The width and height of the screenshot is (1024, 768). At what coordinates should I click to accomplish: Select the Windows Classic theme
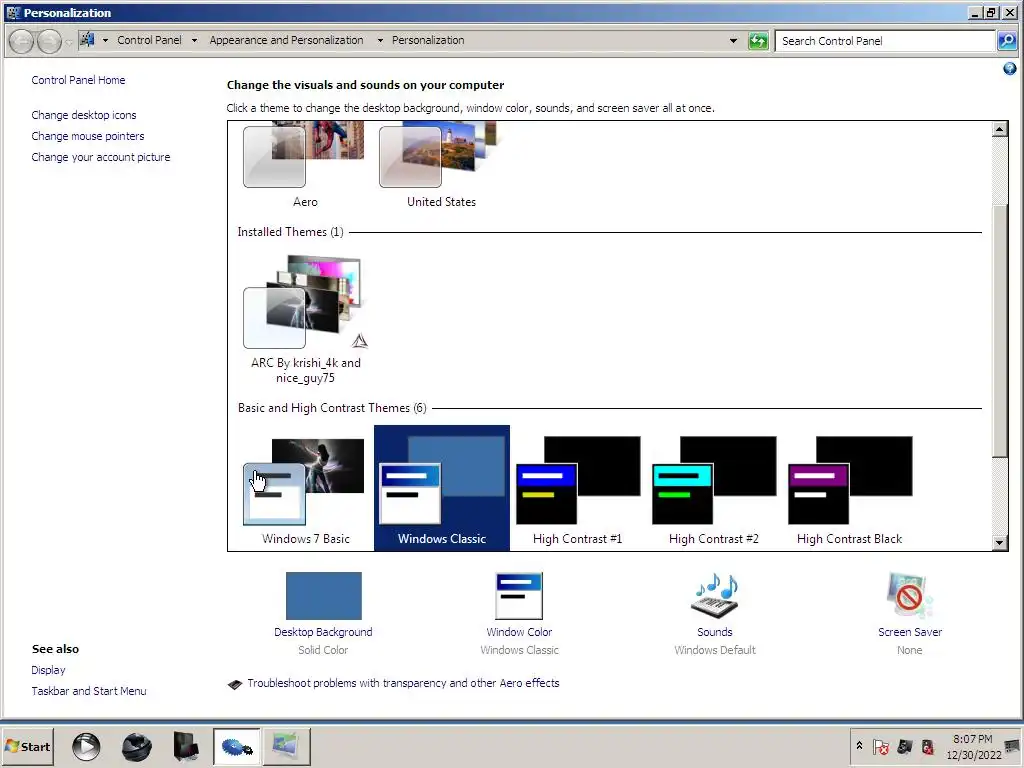(441, 488)
